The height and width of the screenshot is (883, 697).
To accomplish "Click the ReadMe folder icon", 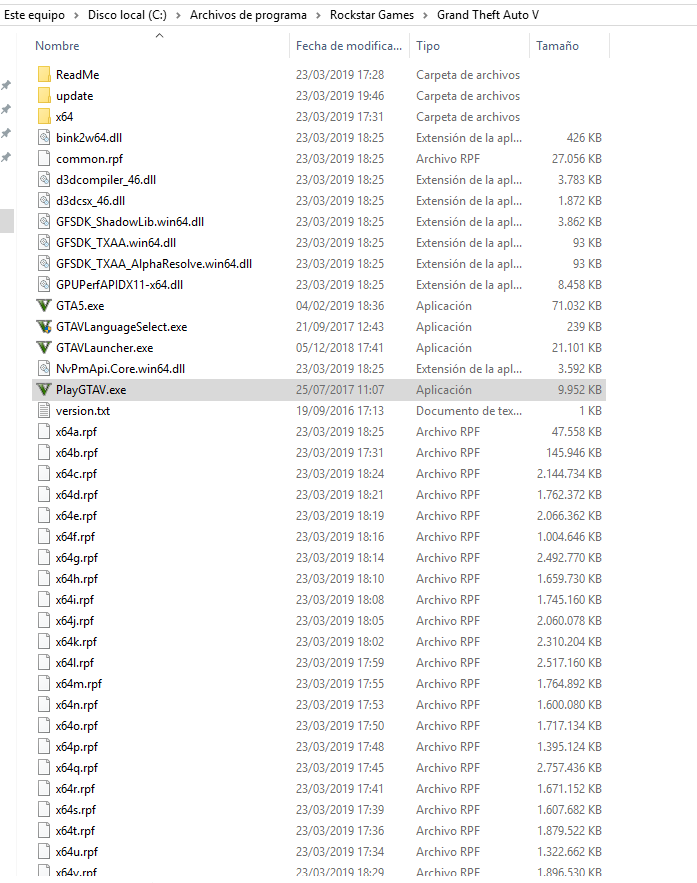I will click(x=44, y=74).
